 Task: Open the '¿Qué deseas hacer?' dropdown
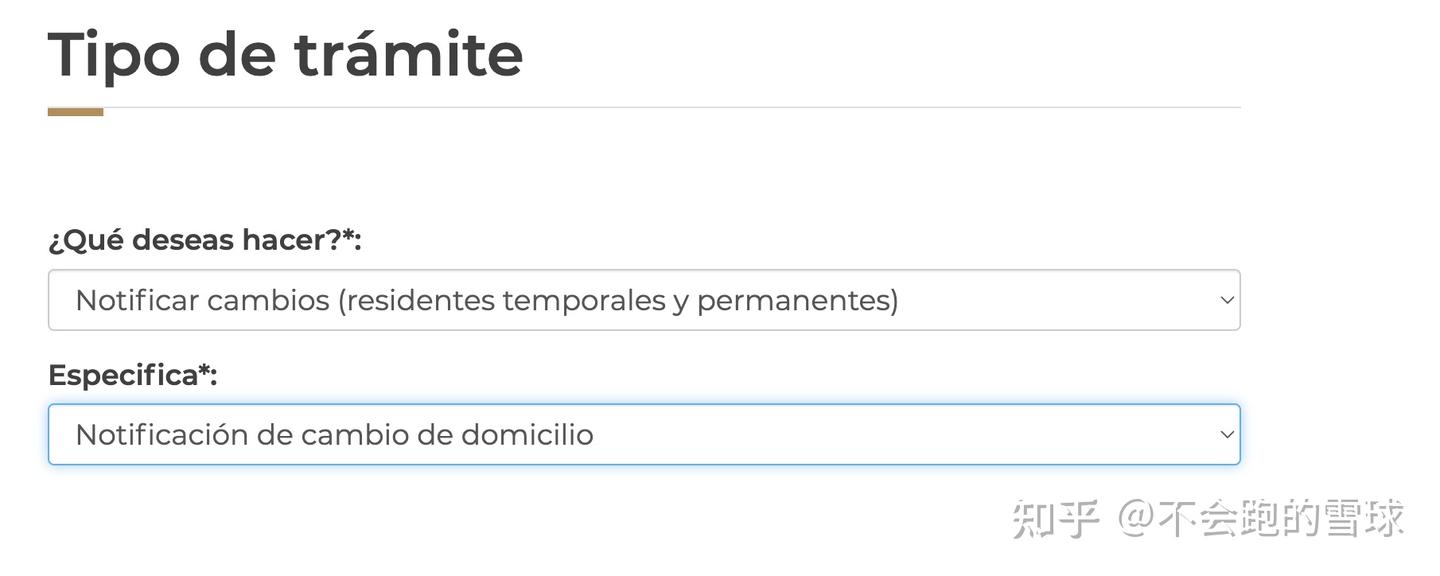click(x=643, y=300)
